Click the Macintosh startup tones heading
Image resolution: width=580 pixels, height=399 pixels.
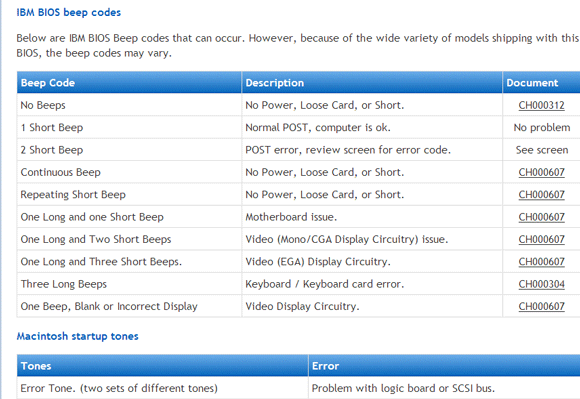[77, 336]
